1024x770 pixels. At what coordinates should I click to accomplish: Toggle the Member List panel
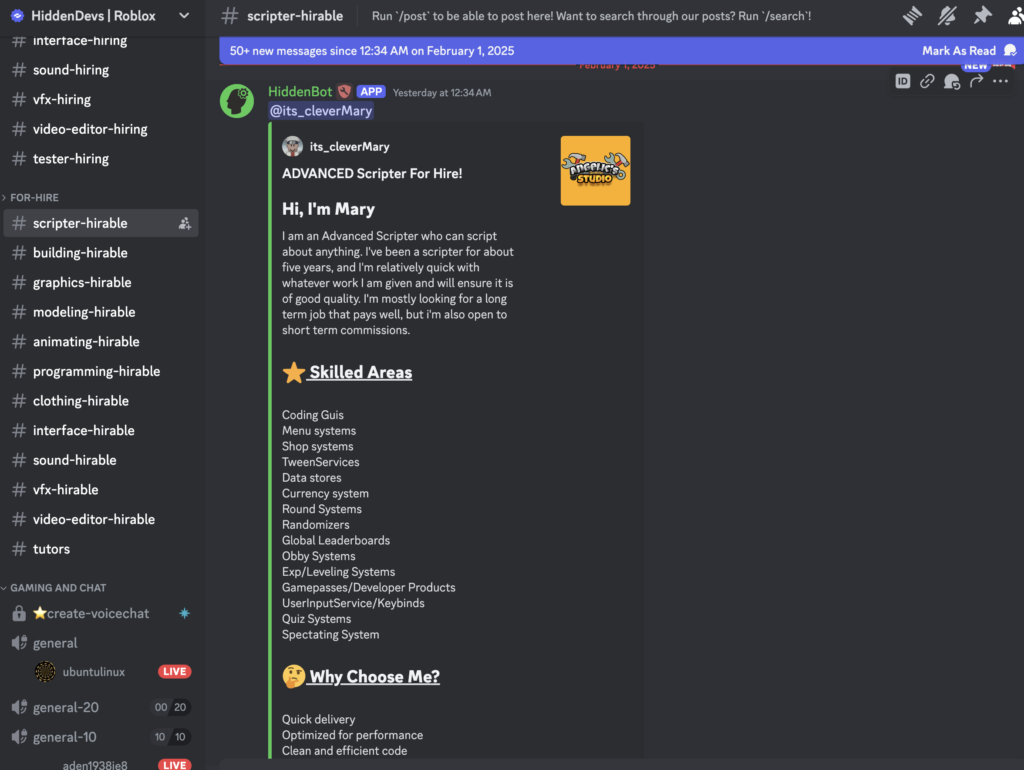point(1014,16)
